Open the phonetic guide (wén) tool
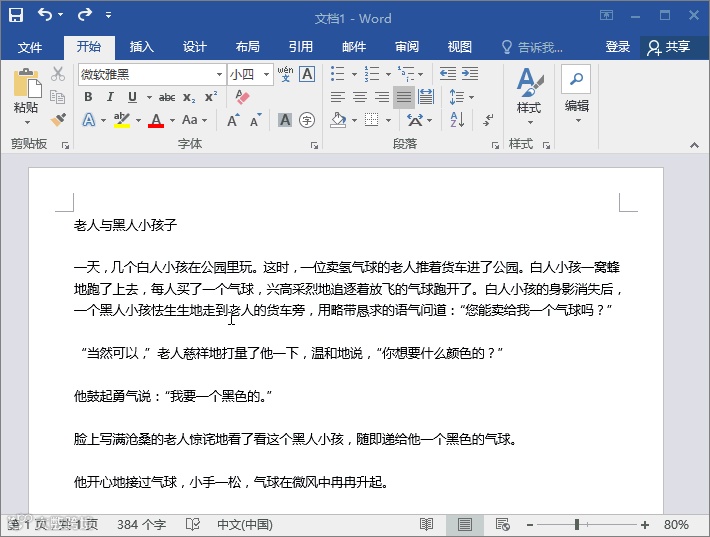710x537 pixels. tap(285, 74)
